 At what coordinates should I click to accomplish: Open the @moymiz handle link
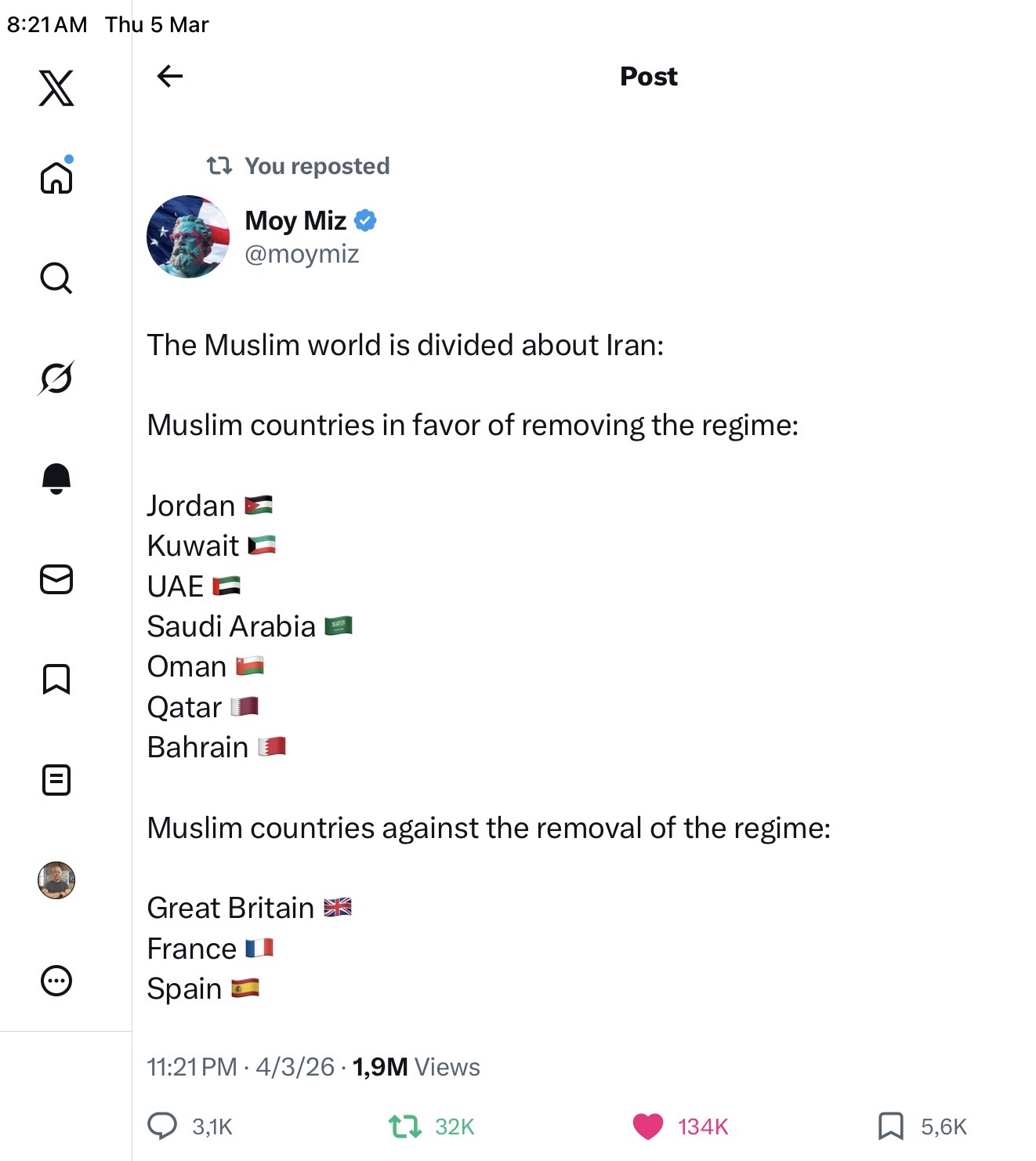point(302,254)
